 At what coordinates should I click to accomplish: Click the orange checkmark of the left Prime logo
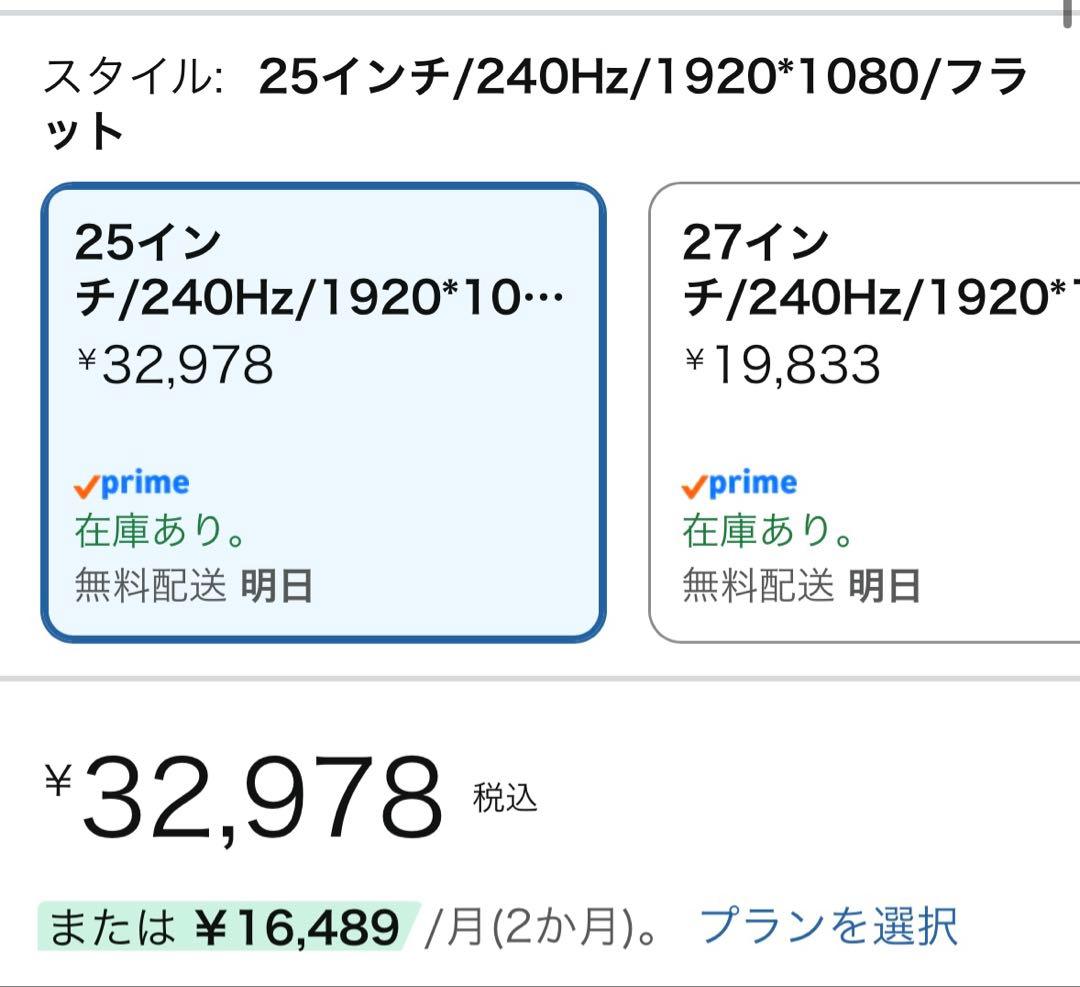click(x=87, y=488)
